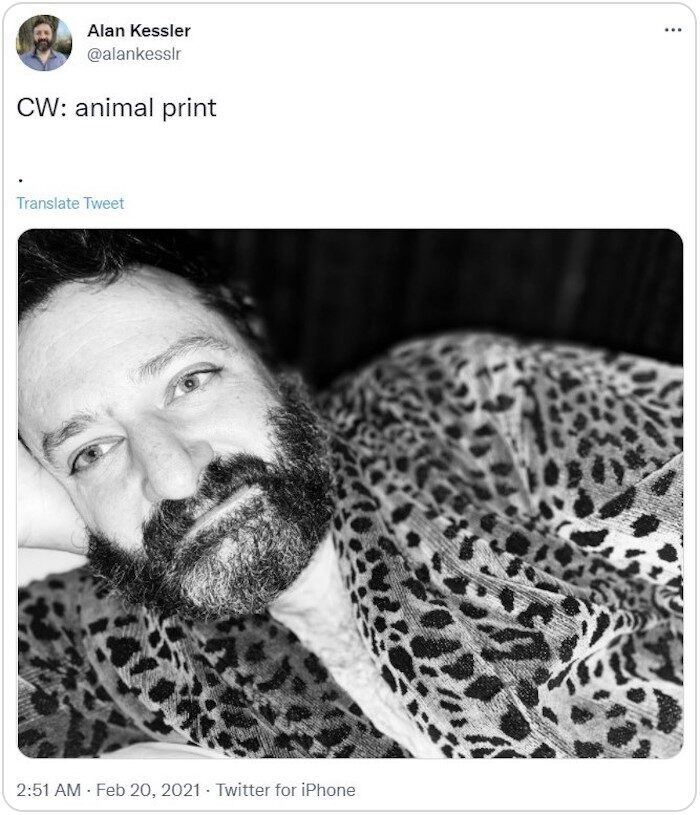Image resolution: width=700 pixels, height=815 pixels.
Task: Click Alan Kessler's round profile avatar
Action: pos(44,43)
